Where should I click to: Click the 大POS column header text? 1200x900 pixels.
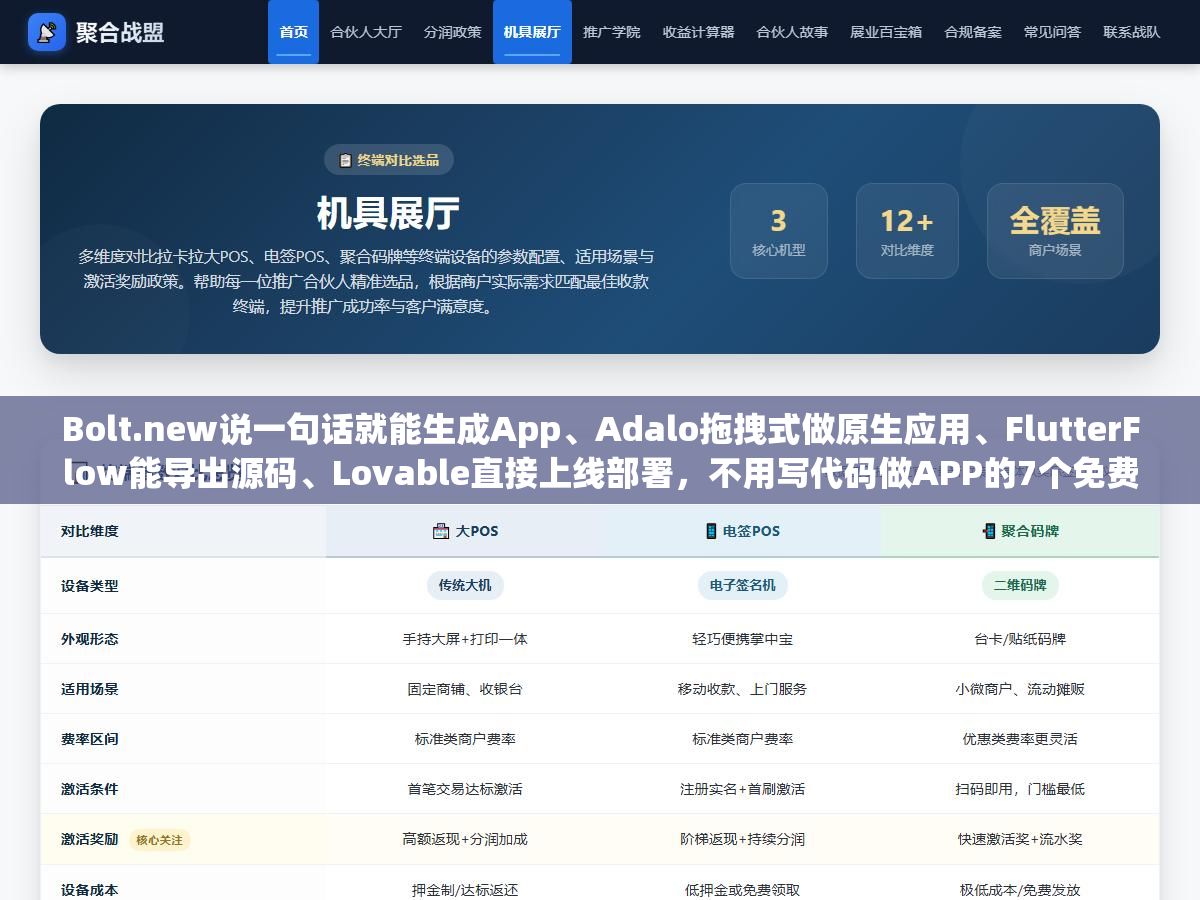477,531
